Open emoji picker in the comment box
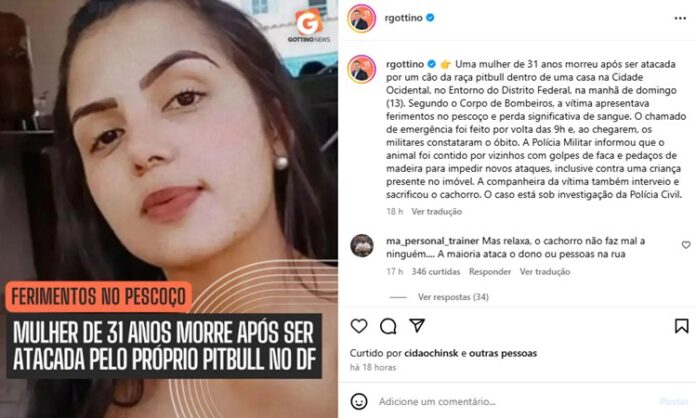Screen dimensions: 696x418 (359, 402)
